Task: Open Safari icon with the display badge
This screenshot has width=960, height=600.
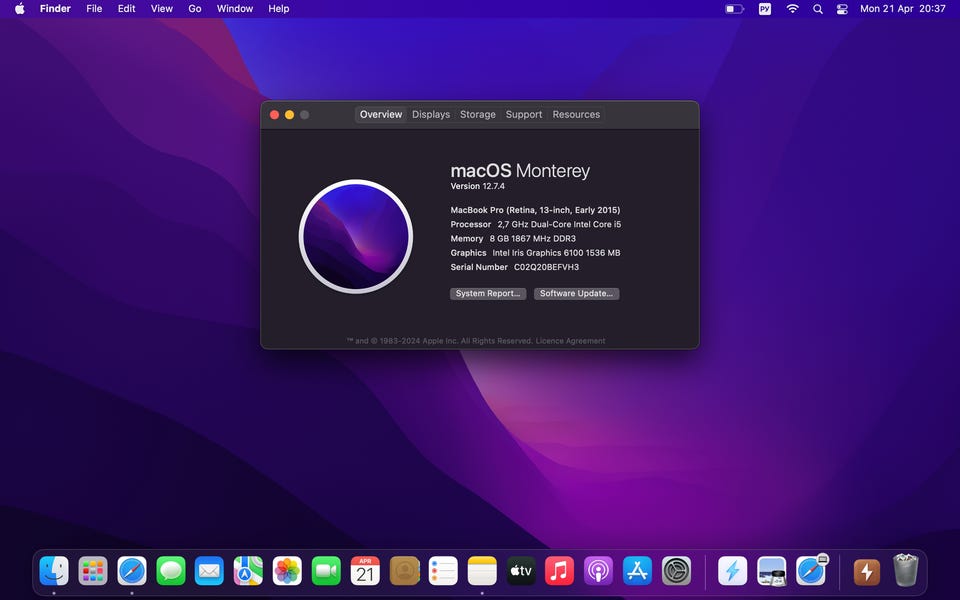Action: 811,571
